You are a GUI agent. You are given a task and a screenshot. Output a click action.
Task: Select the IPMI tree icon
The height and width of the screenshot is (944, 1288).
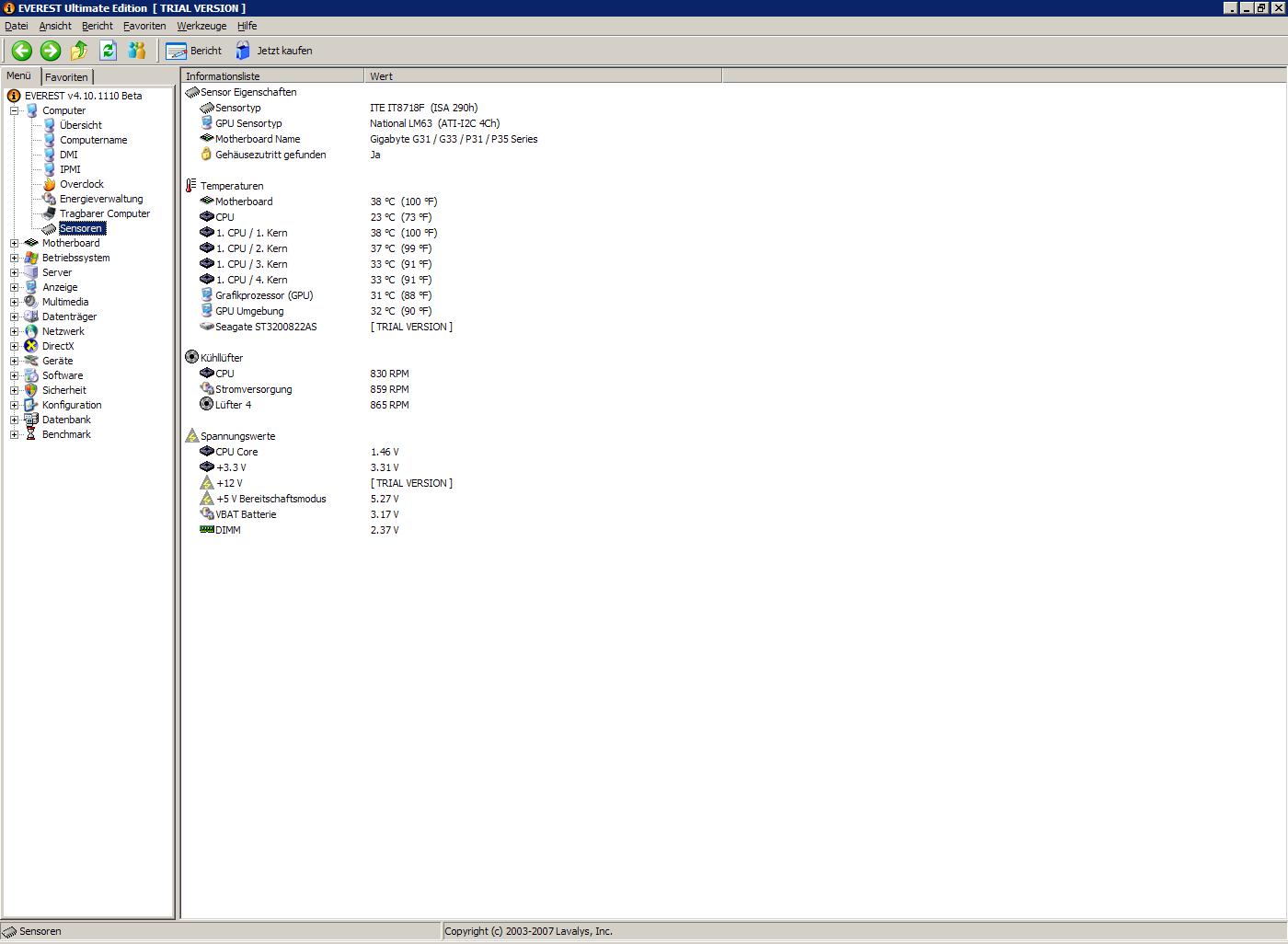[x=50, y=169]
